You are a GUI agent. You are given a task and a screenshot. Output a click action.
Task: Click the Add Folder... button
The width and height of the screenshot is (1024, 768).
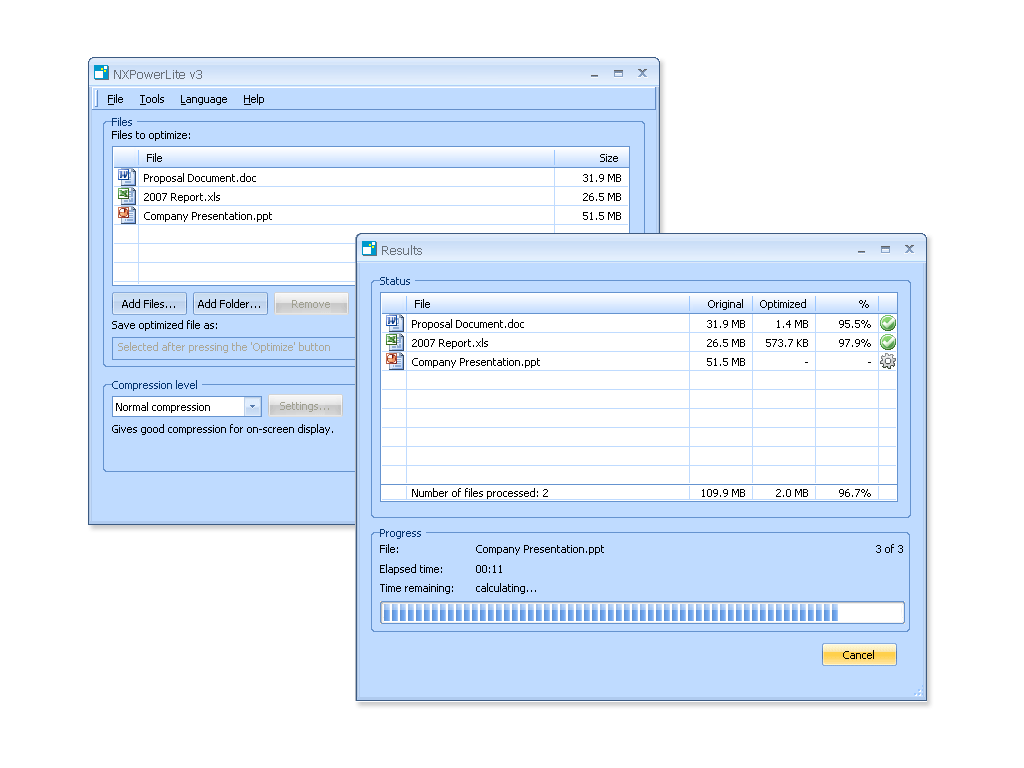pyautogui.click(x=230, y=304)
